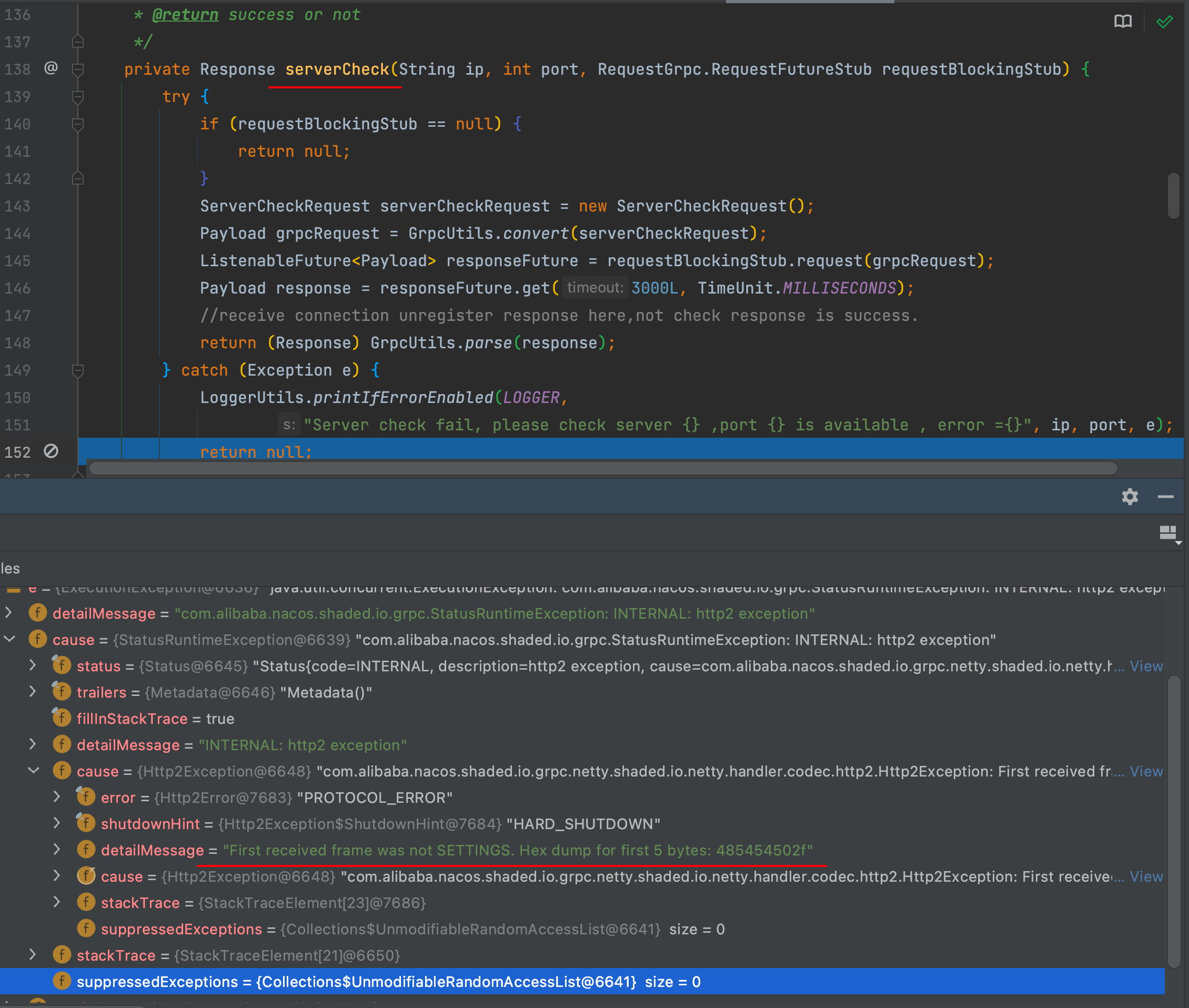This screenshot has width=1189, height=1008.
Task: Click the serverCheck method name
Action: (337, 69)
